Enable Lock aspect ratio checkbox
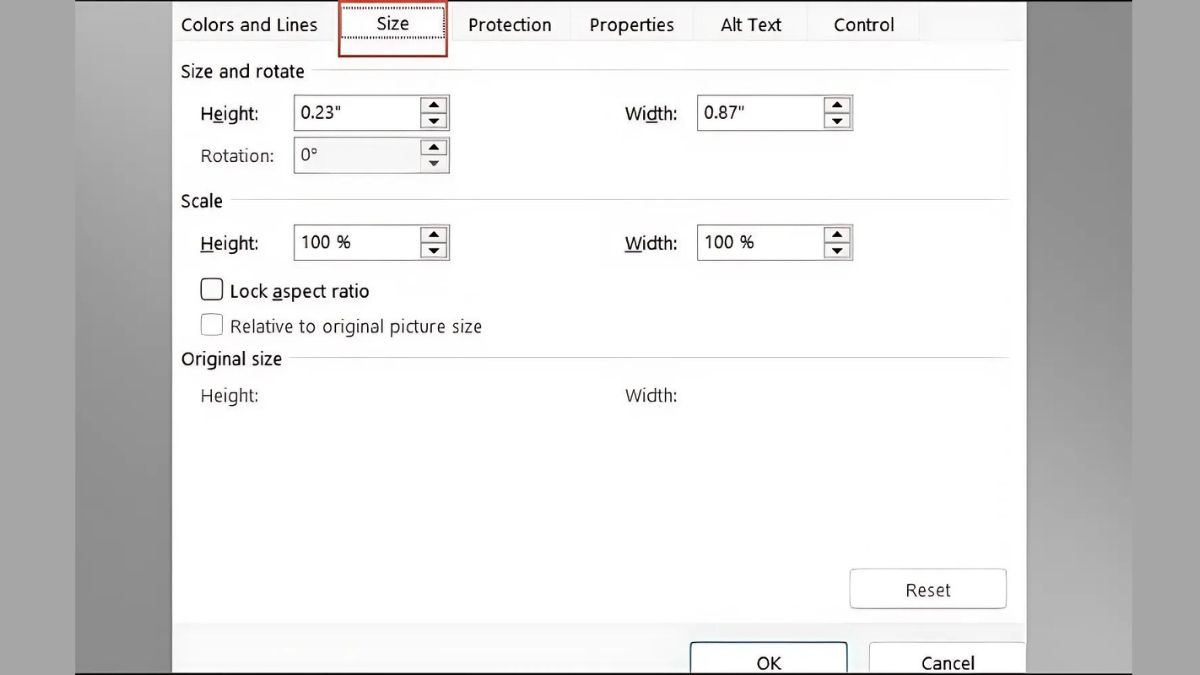 point(211,290)
